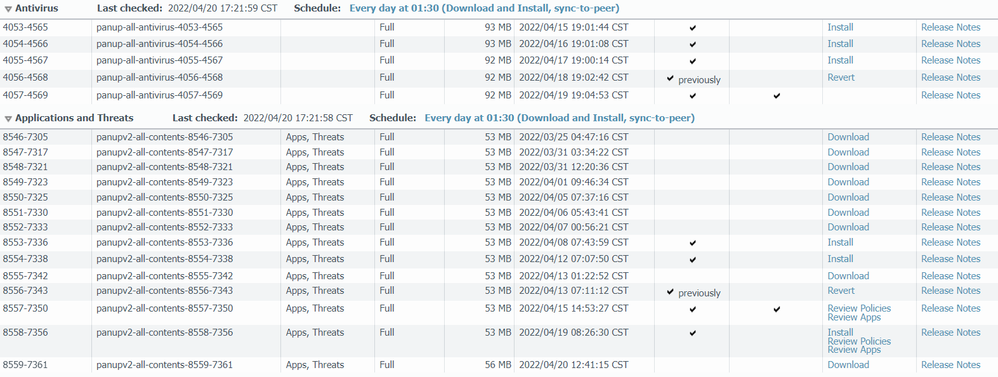Click Review Policies for version 8557-7350
Image resolution: width=998 pixels, height=377 pixels.
point(859,308)
